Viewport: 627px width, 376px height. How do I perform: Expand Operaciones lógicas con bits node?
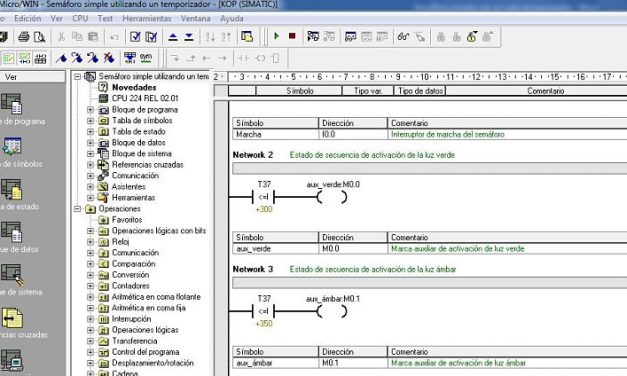[x=90, y=231]
